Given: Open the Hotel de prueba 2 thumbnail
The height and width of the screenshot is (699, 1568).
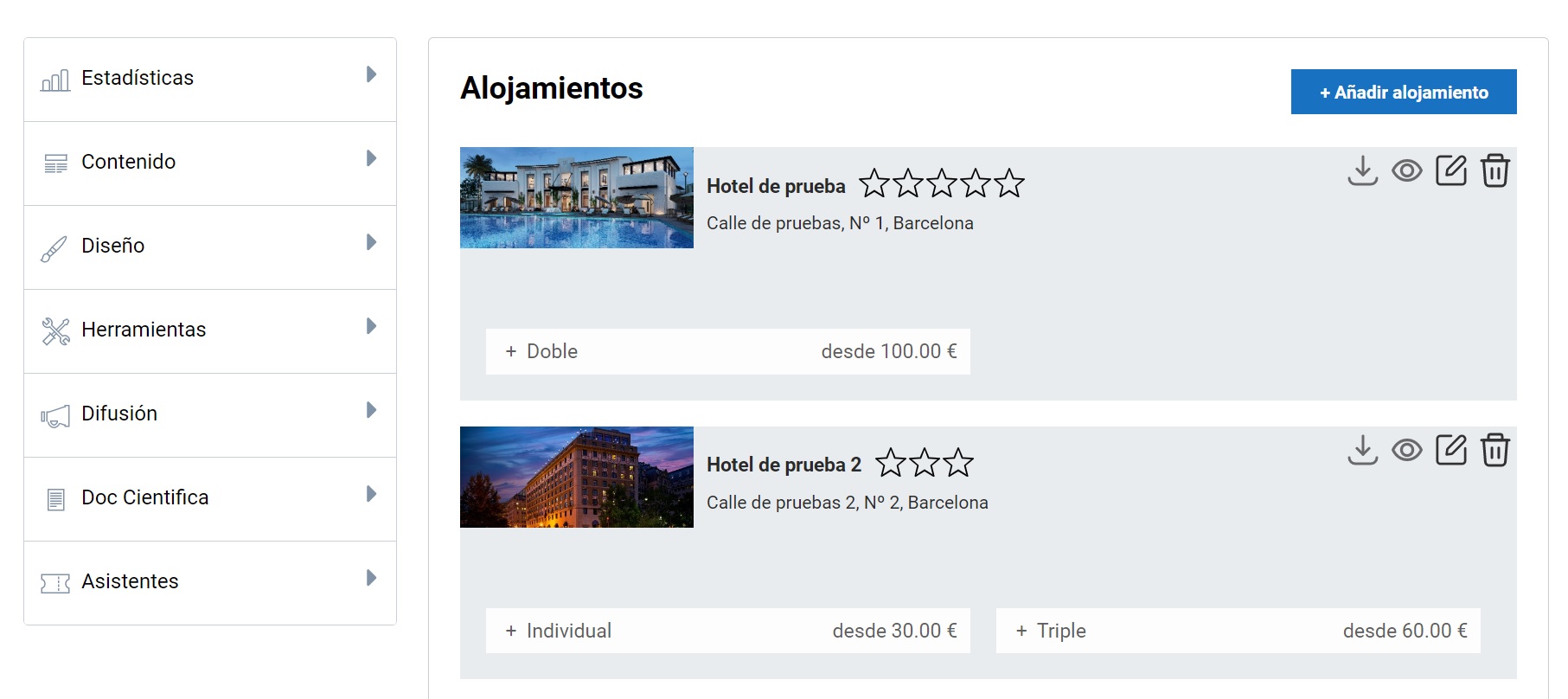Looking at the screenshot, I should 576,477.
